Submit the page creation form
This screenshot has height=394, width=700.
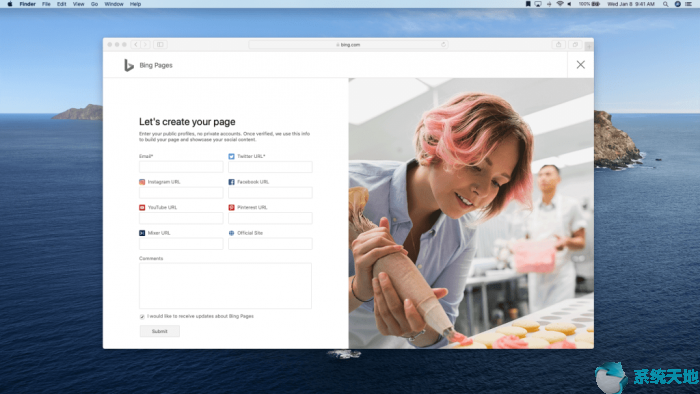(x=159, y=331)
